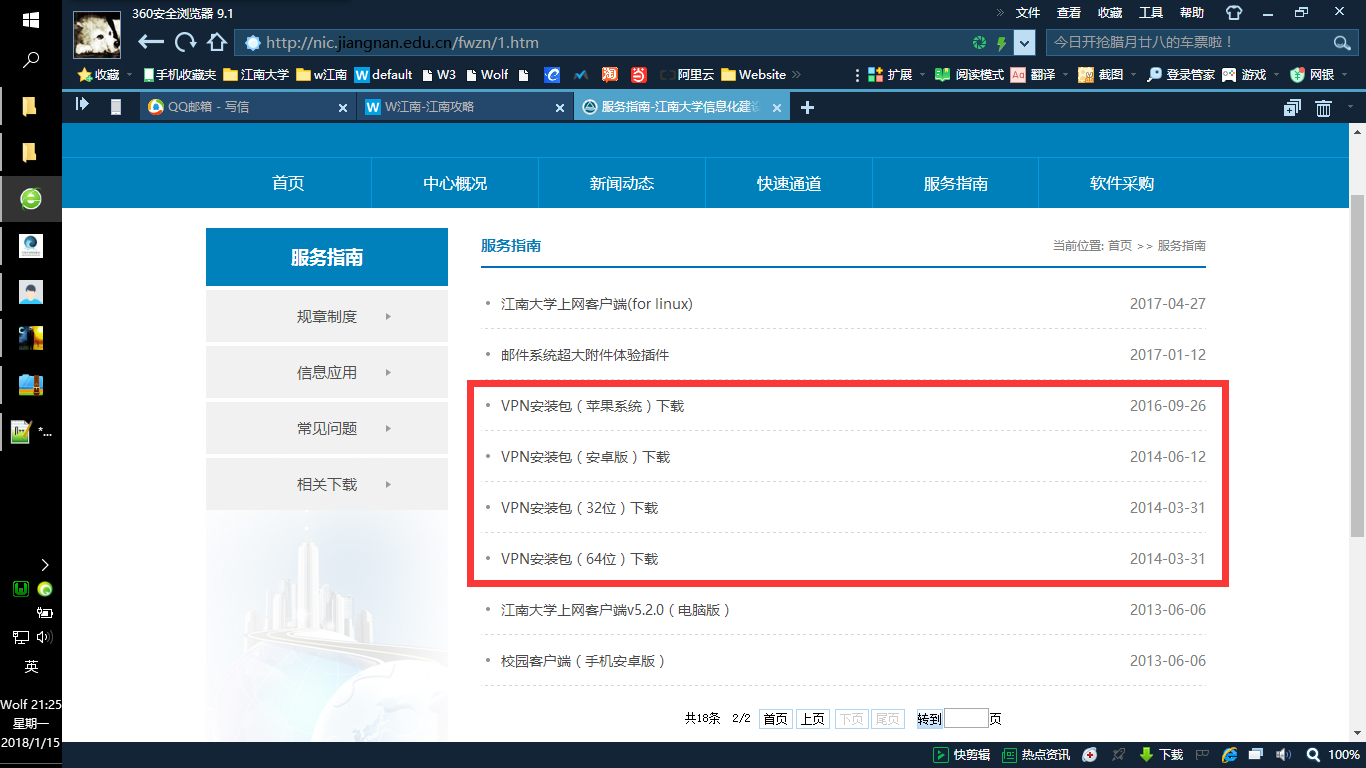This screenshot has height=768, width=1366.
Task: Click the browser back arrow button
Action: pyautogui.click(x=150, y=42)
